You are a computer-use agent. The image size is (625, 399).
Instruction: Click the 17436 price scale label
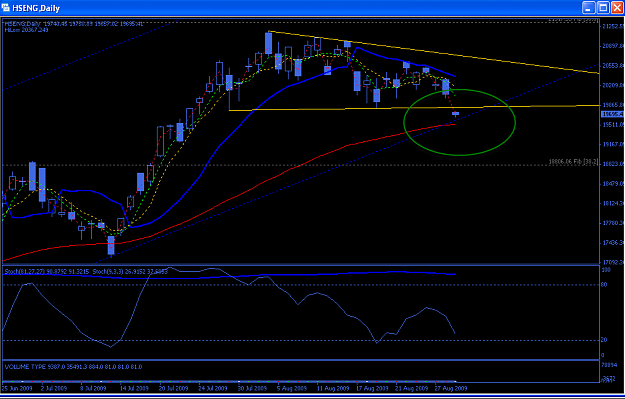(612, 243)
